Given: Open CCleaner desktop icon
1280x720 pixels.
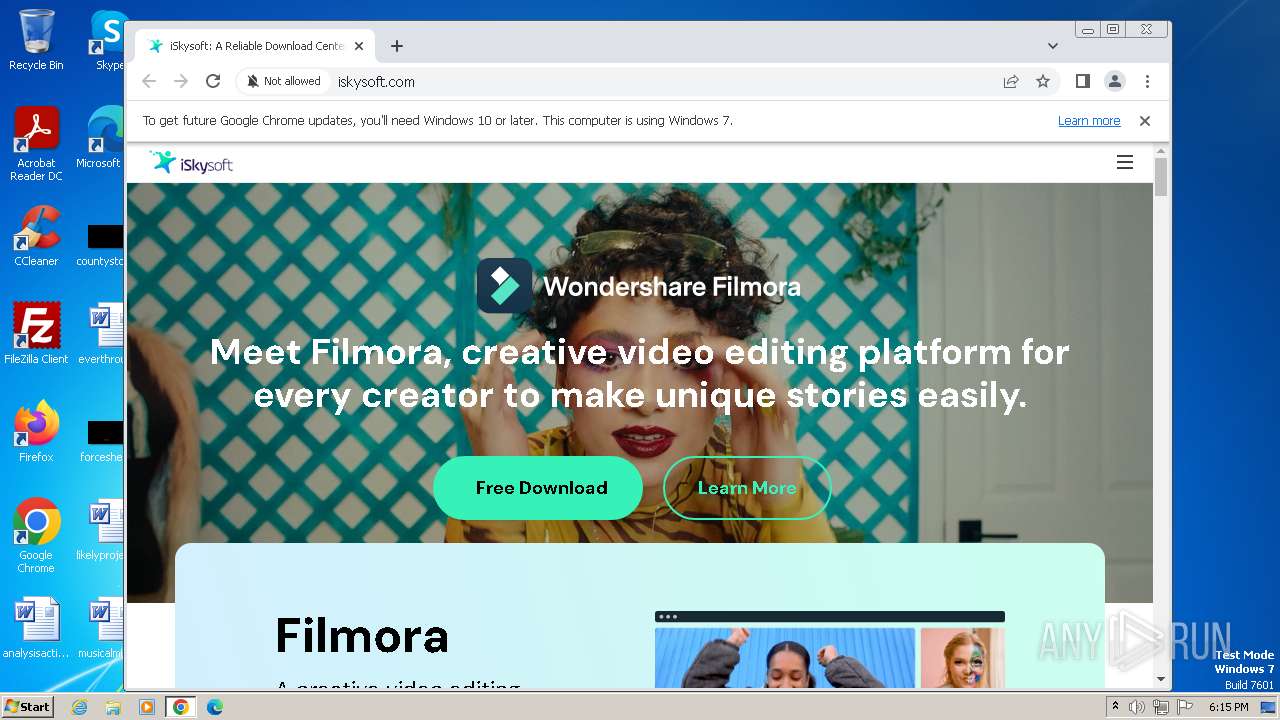Looking at the screenshot, I should (x=36, y=236).
